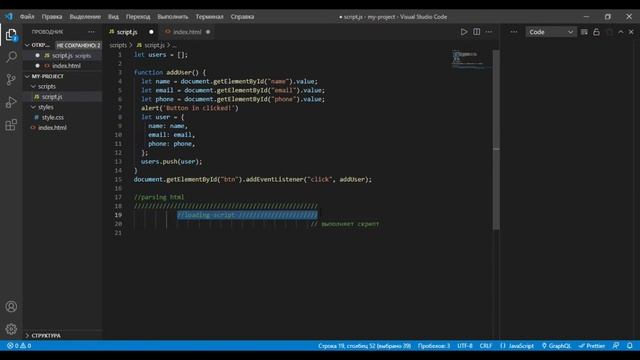This screenshot has height=360, width=640.
Task: Open the Extensions view
Action: coord(11,124)
